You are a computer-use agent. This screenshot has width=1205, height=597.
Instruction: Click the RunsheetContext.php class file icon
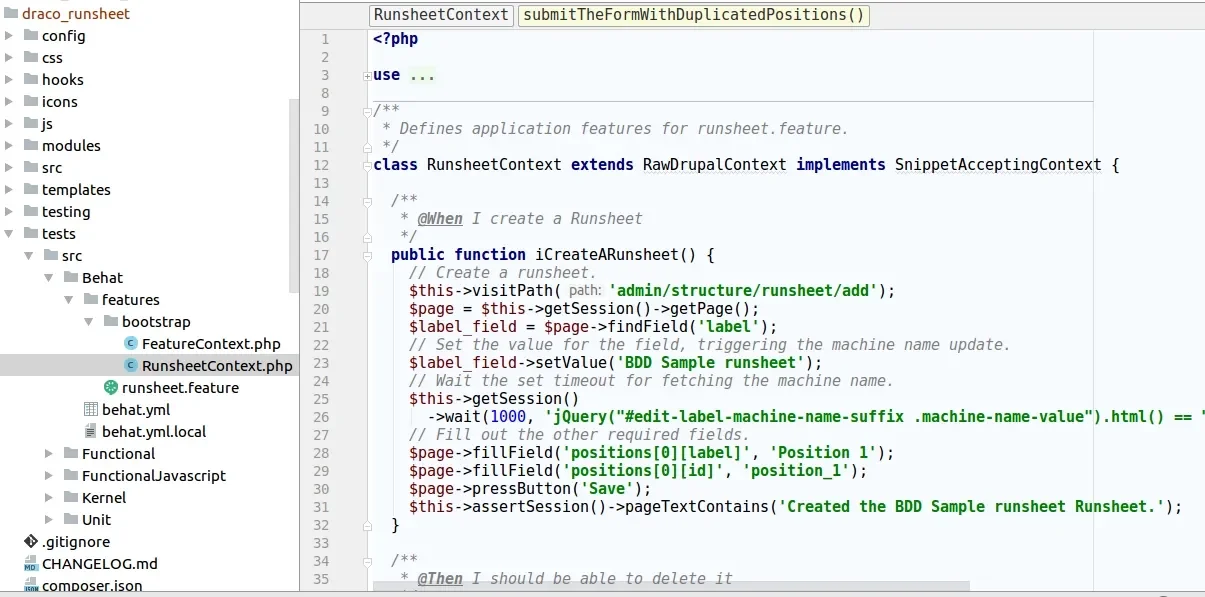(x=130, y=365)
